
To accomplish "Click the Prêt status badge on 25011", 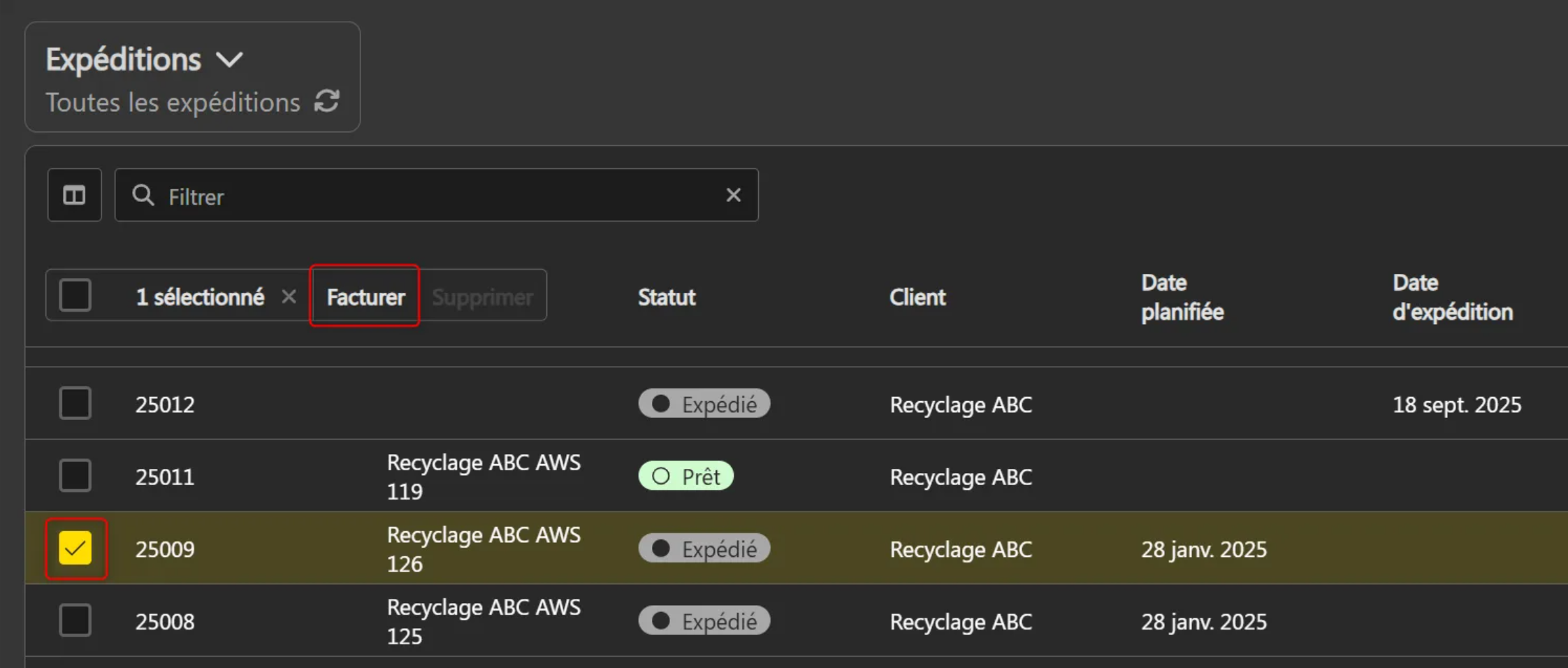I will click(685, 477).
